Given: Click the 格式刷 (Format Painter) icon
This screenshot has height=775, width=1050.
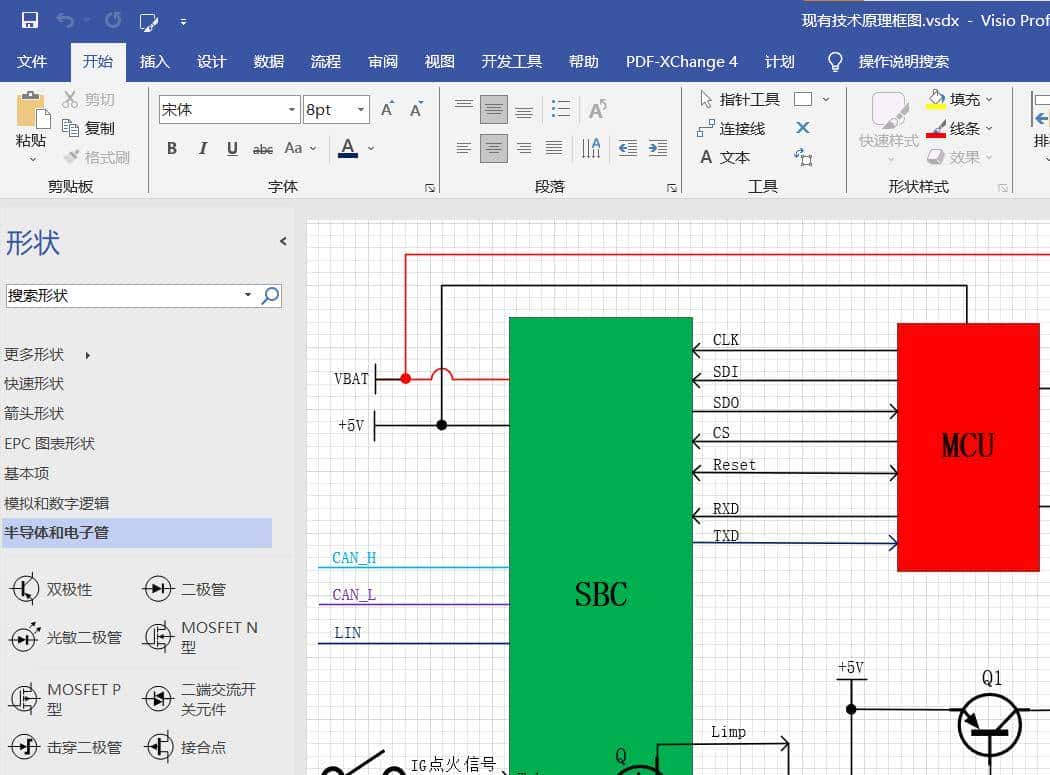Looking at the screenshot, I should tap(96, 156).
